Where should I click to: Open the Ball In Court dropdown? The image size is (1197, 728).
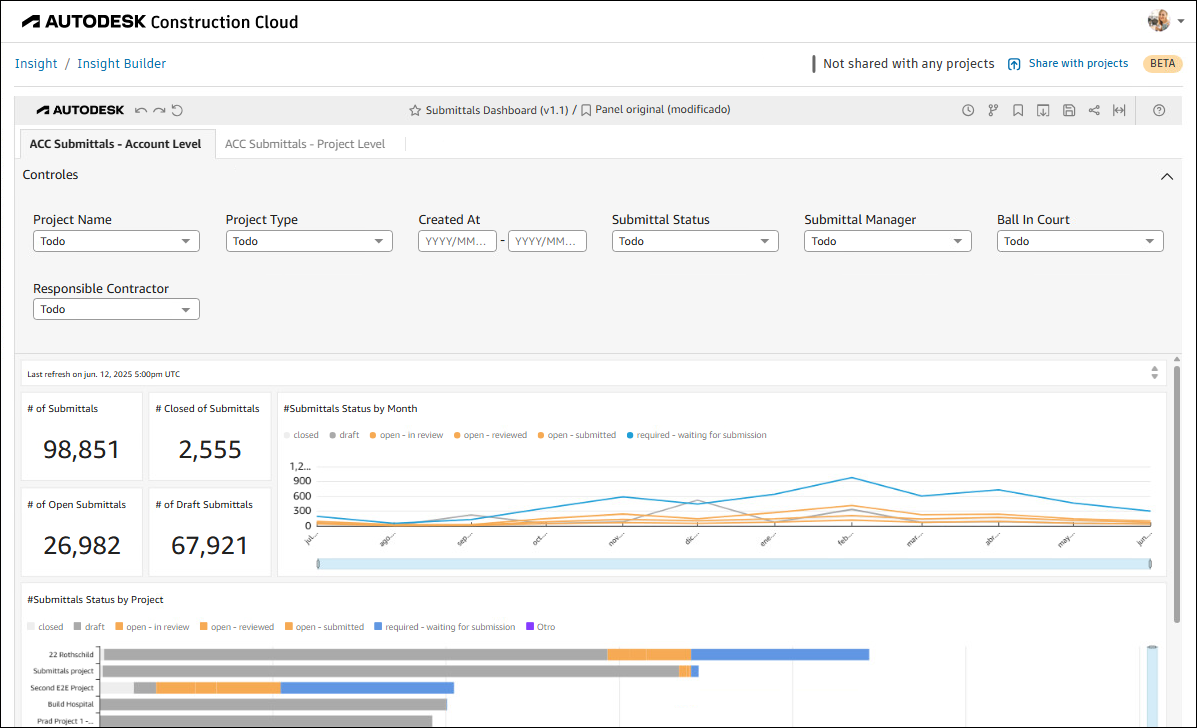tap(1080, 240)
